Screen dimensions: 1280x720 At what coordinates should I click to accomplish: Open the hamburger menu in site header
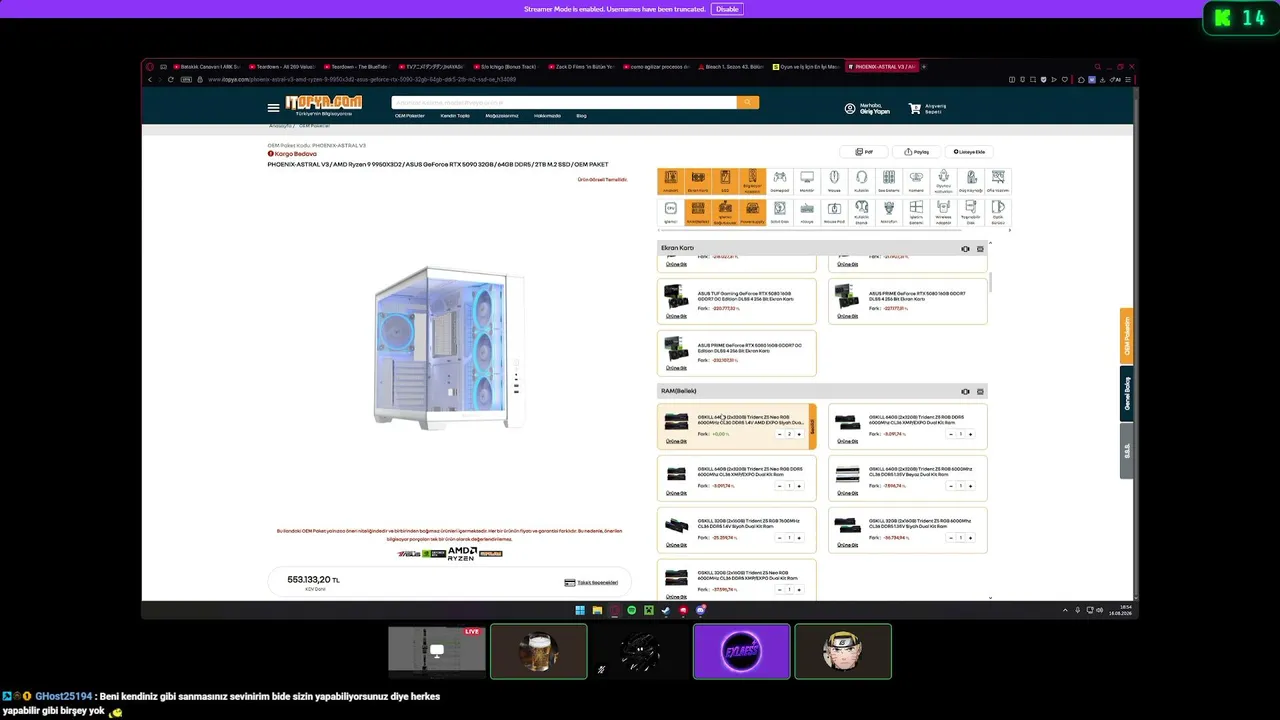pyautogui.click(x=273, y=107)
